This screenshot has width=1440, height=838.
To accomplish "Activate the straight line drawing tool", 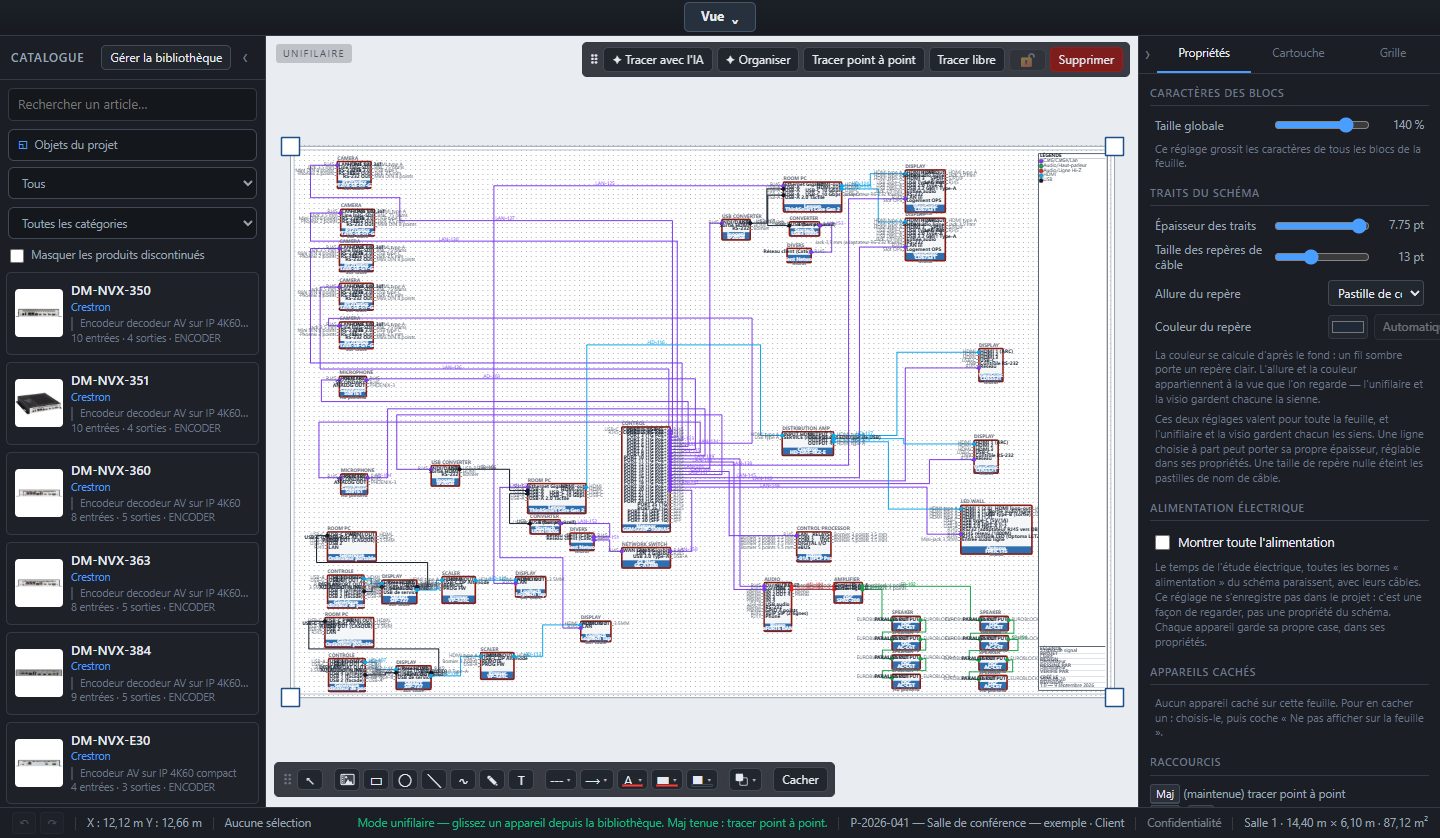I will tap(434, 780).
